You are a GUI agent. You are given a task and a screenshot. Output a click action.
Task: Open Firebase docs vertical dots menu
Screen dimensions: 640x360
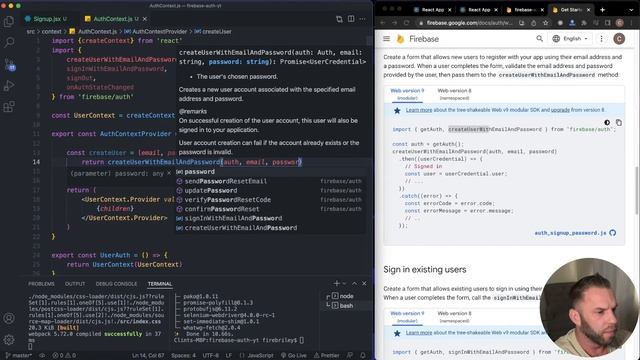pos(601,39)
